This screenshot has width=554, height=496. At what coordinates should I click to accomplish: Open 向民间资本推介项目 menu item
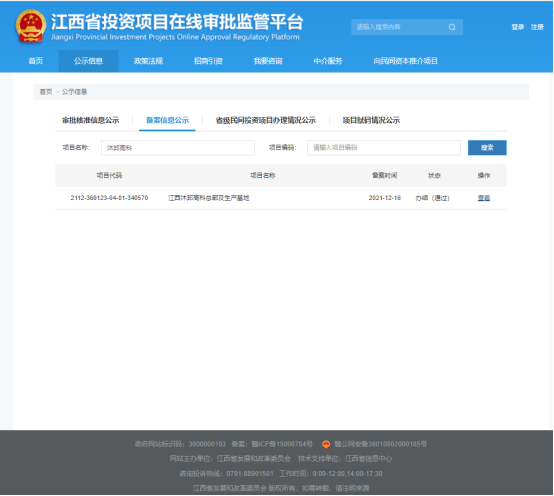(406, 61)
